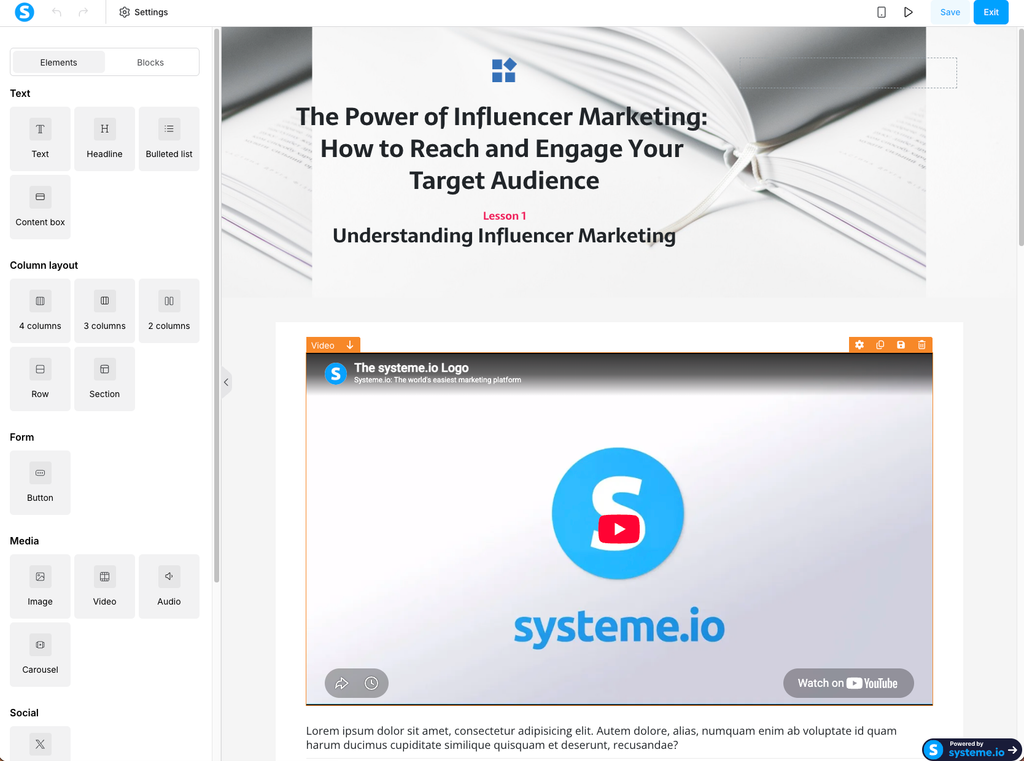Pick the Audio media element
The image size is (1024, 761).
(x=169, y=587)
